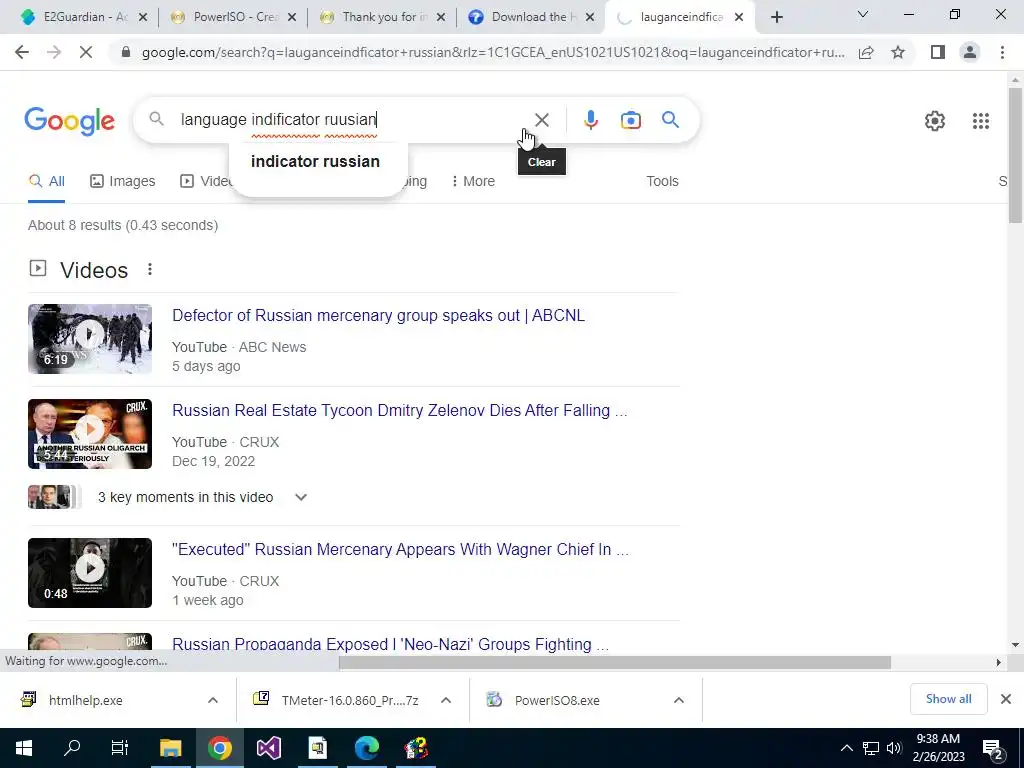The height and width of the screenshot is (768, 1024).
Task: Open the tab search dropdown arrow
Action: (x=863, y=14)
